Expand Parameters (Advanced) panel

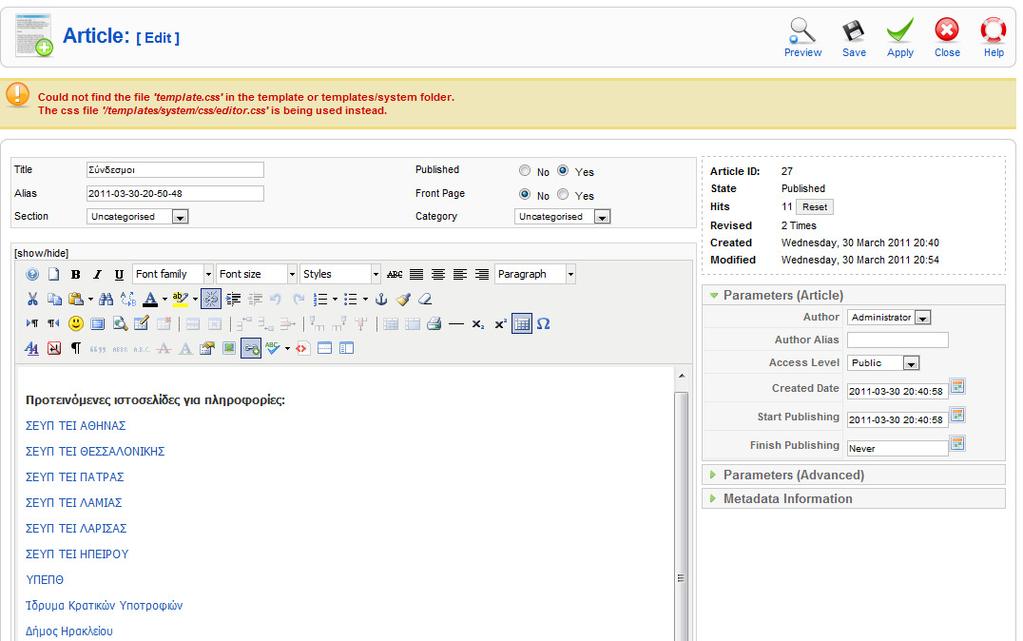tap(853, 475)
